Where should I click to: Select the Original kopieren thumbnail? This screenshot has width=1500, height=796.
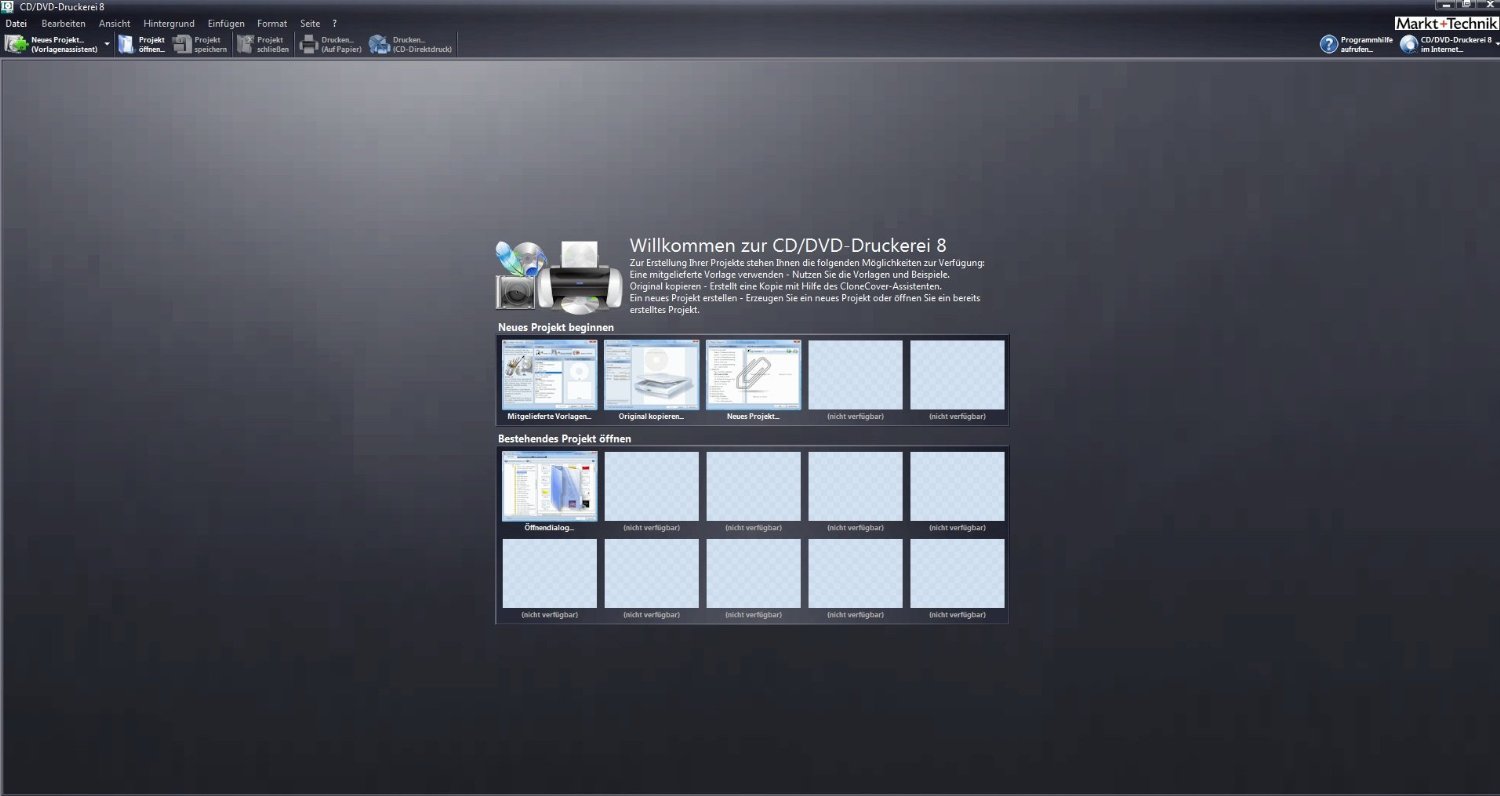coord(652,375)
